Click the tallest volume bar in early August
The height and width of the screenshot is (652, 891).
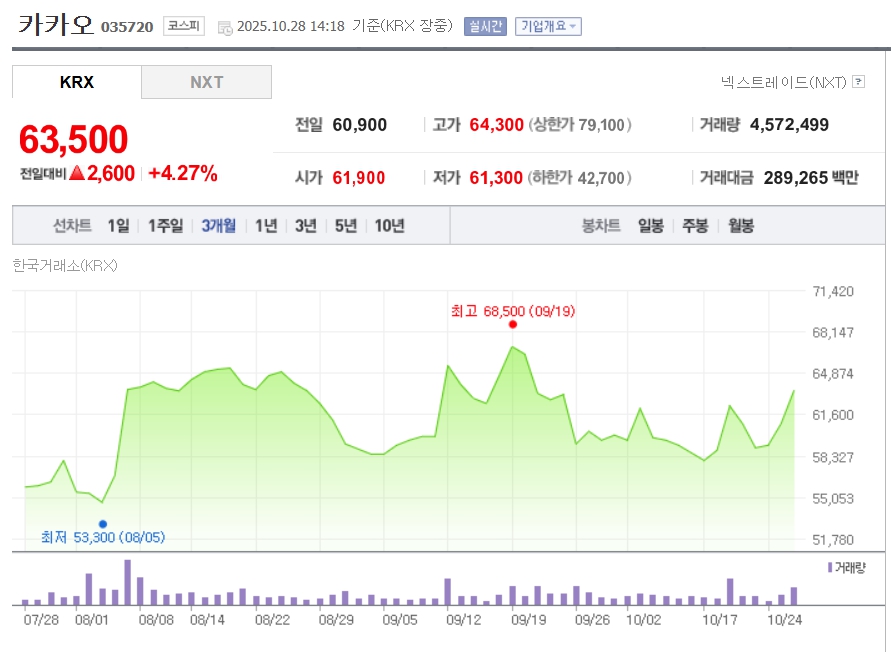click(127, 583)
